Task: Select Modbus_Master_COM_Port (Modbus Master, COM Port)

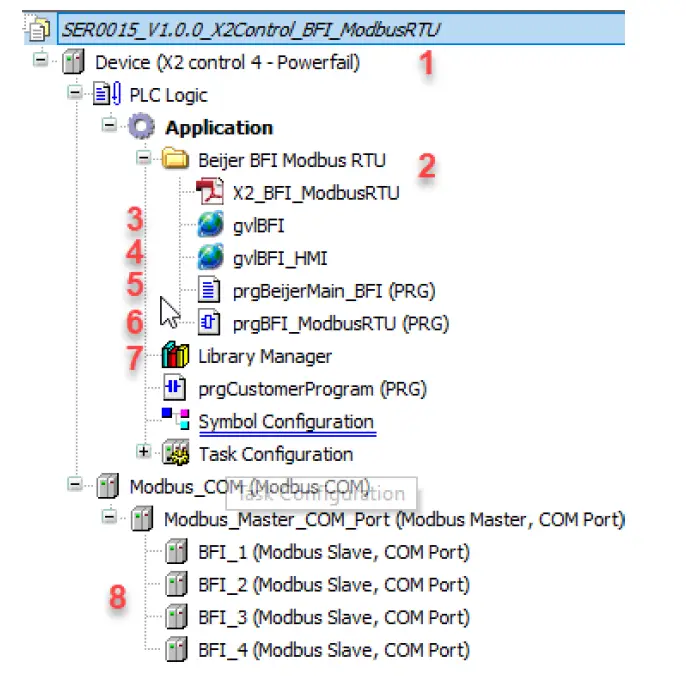Action: point(394,519)
